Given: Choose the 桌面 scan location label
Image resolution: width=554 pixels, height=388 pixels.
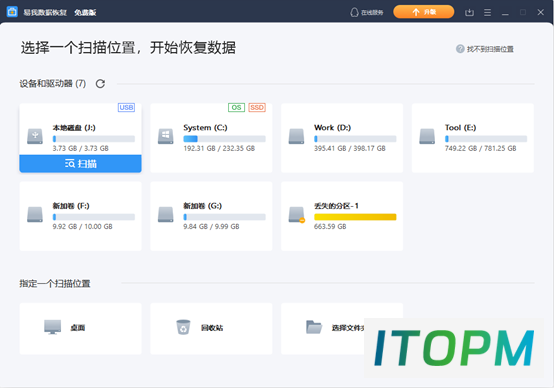Looking at the screenshot, I should pos(78,328).
